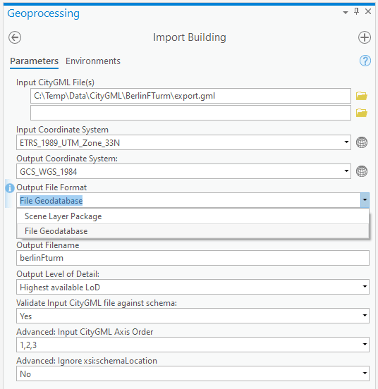The width and height of the screenshot is (378, 389).
Task: Expand Validate Input CityGML schema dropdown
Action: pyautogui.click(x=365, y=316)
